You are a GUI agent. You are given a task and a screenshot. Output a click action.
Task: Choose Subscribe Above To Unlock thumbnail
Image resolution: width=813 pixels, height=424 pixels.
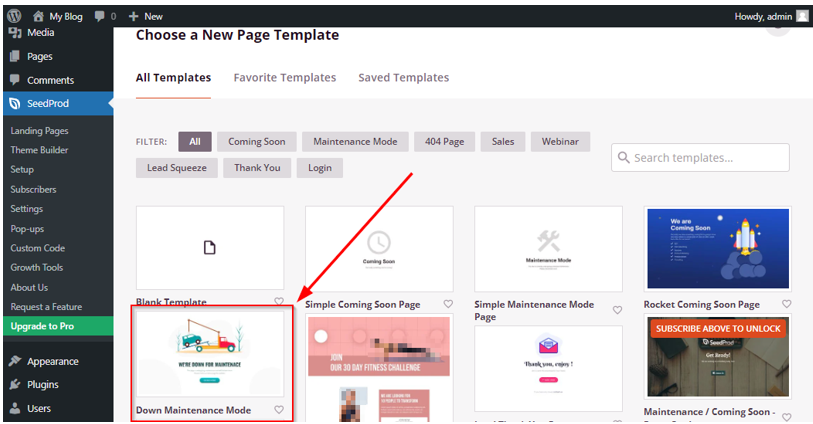click(x=718, y=357)
